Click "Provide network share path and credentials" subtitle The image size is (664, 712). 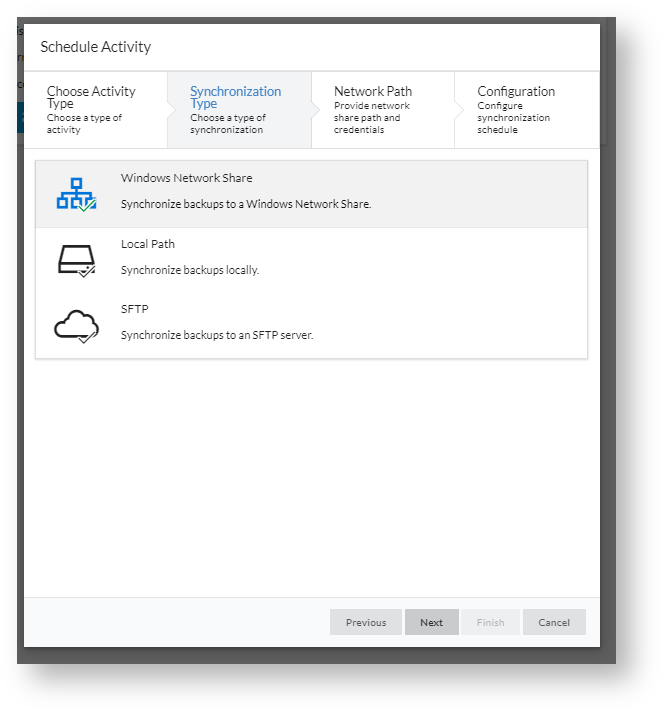[372, 118]
